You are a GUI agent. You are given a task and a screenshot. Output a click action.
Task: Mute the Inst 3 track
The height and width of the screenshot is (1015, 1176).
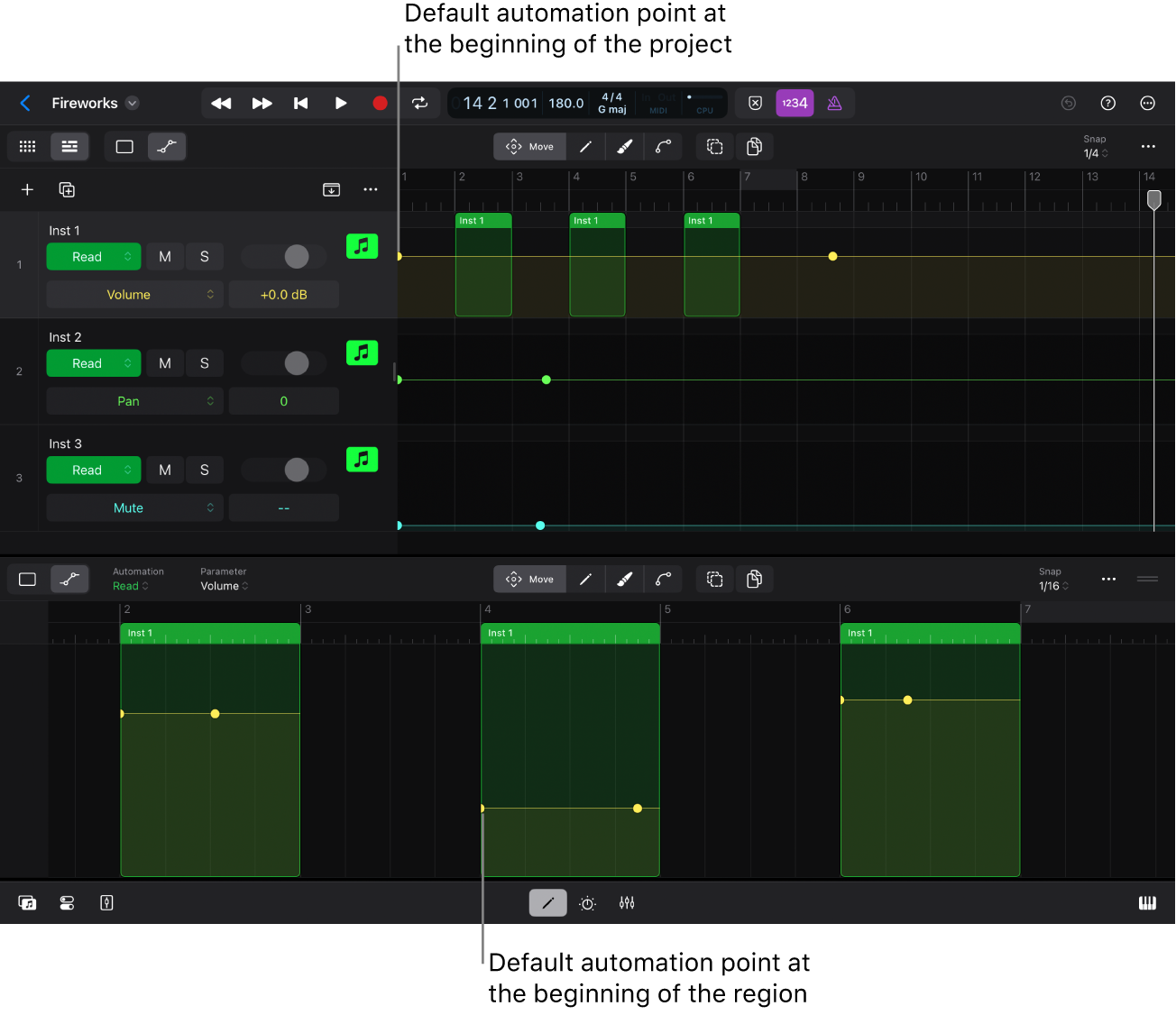165,470
